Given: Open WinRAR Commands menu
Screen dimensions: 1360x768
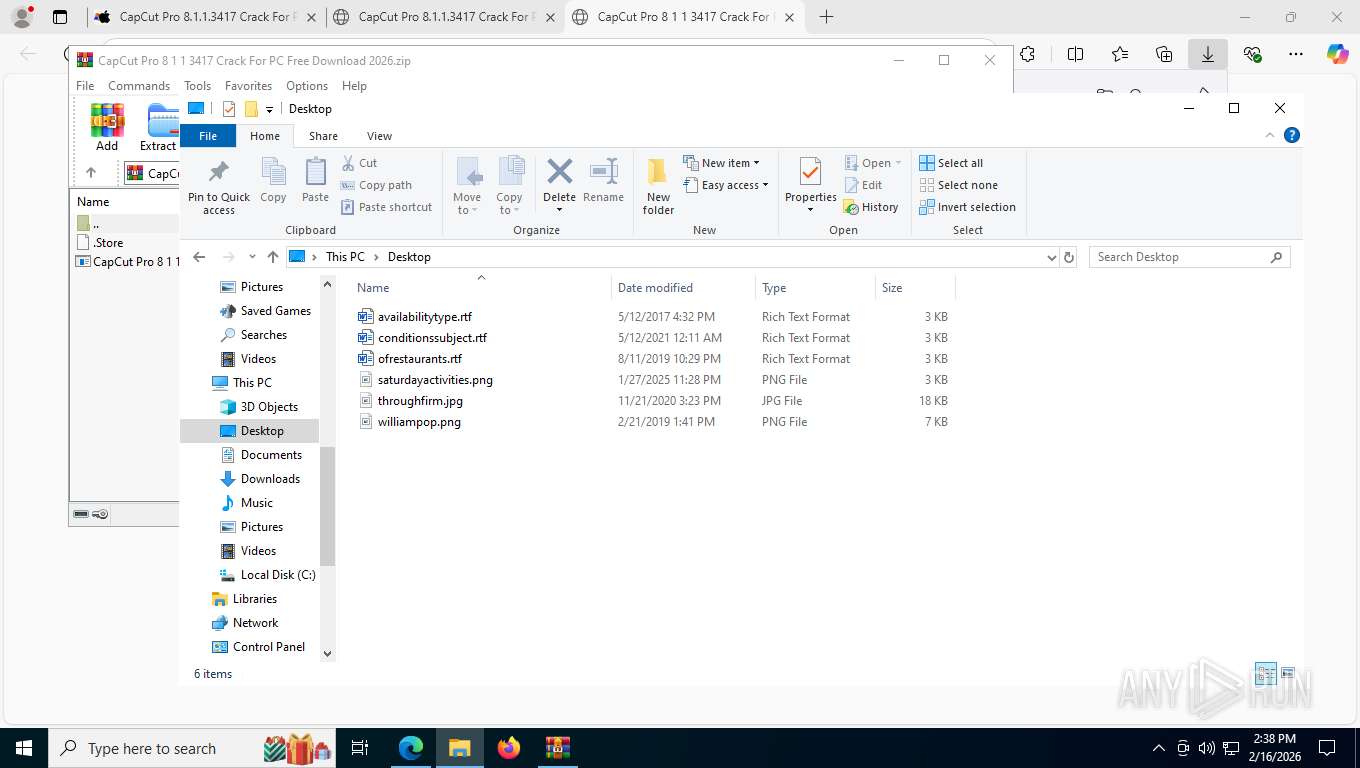Looking at the screenshot, I should (139, 86).
